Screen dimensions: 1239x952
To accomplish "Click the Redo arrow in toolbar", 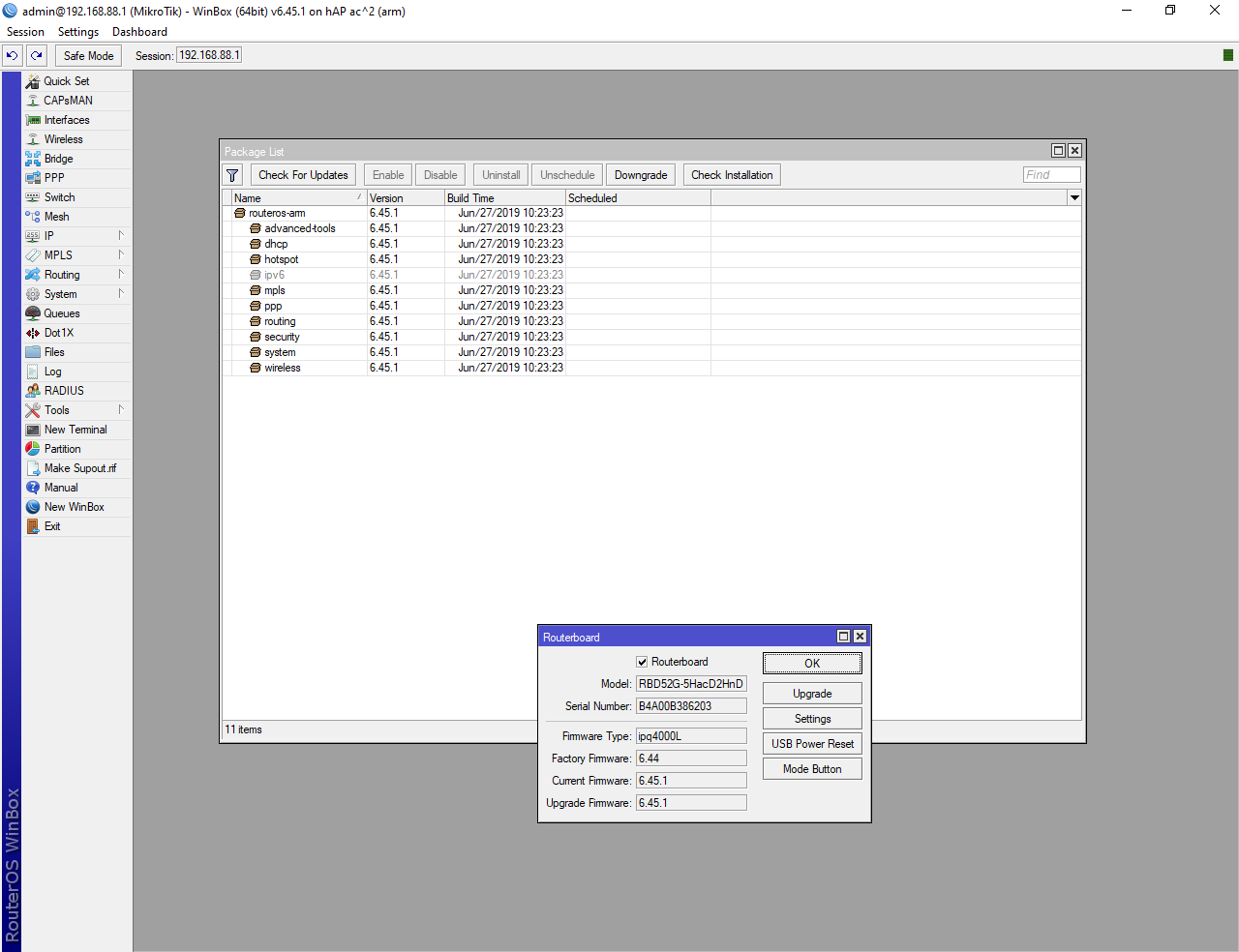I will (37, 56).
